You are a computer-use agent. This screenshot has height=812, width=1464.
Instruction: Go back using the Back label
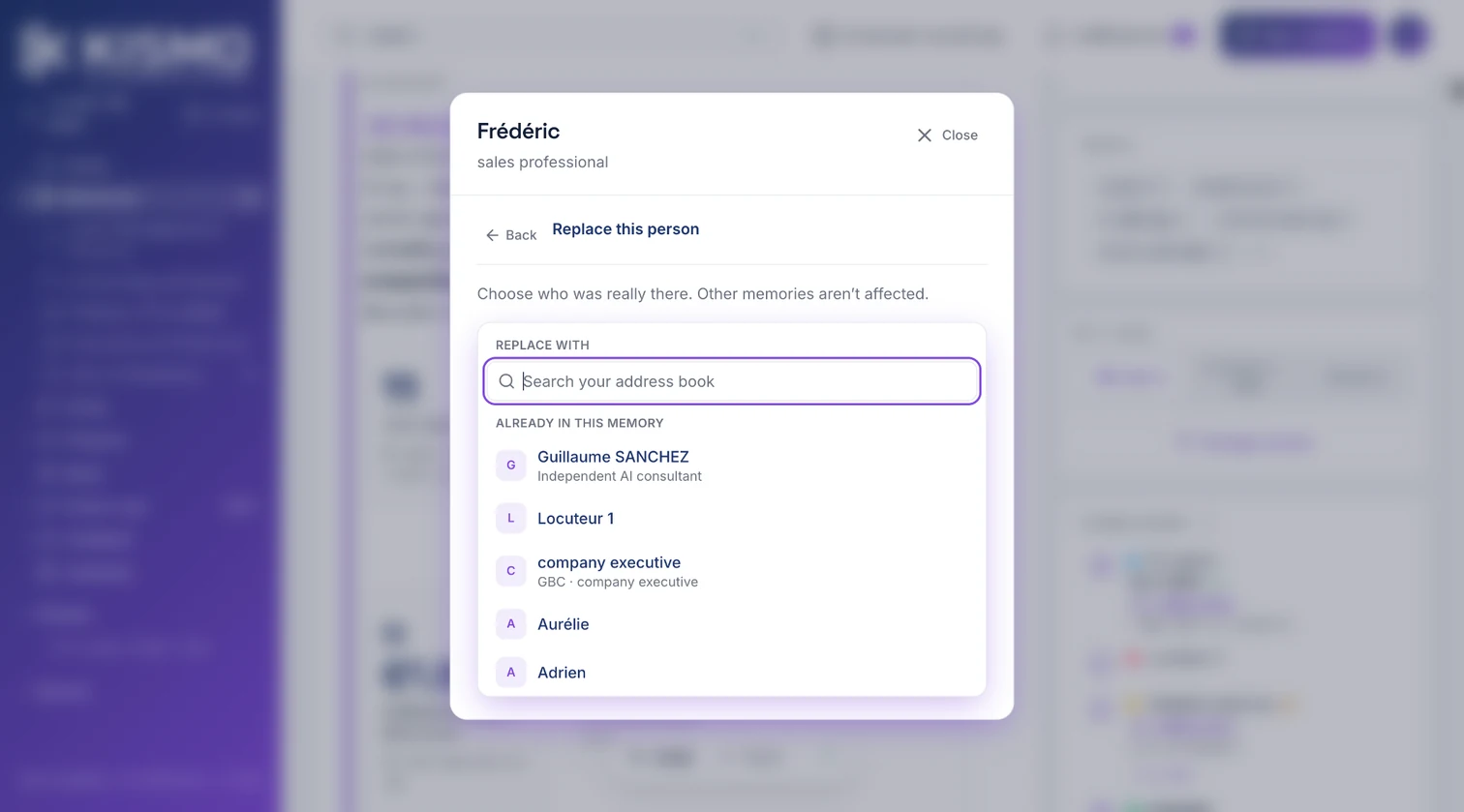(521, 235)
